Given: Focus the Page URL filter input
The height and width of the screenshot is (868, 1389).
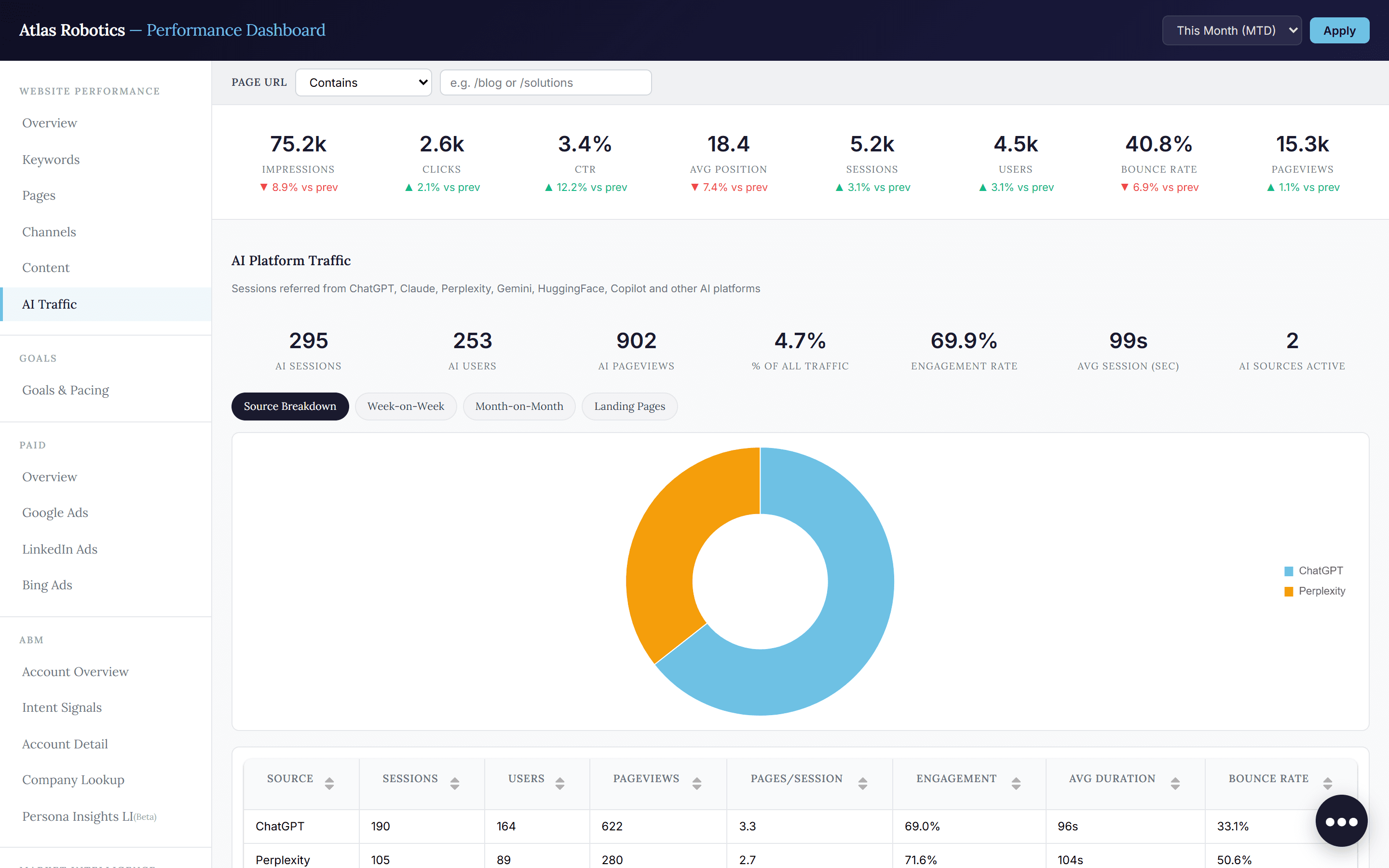Looking at the screenshot, I should pos(545,82).
